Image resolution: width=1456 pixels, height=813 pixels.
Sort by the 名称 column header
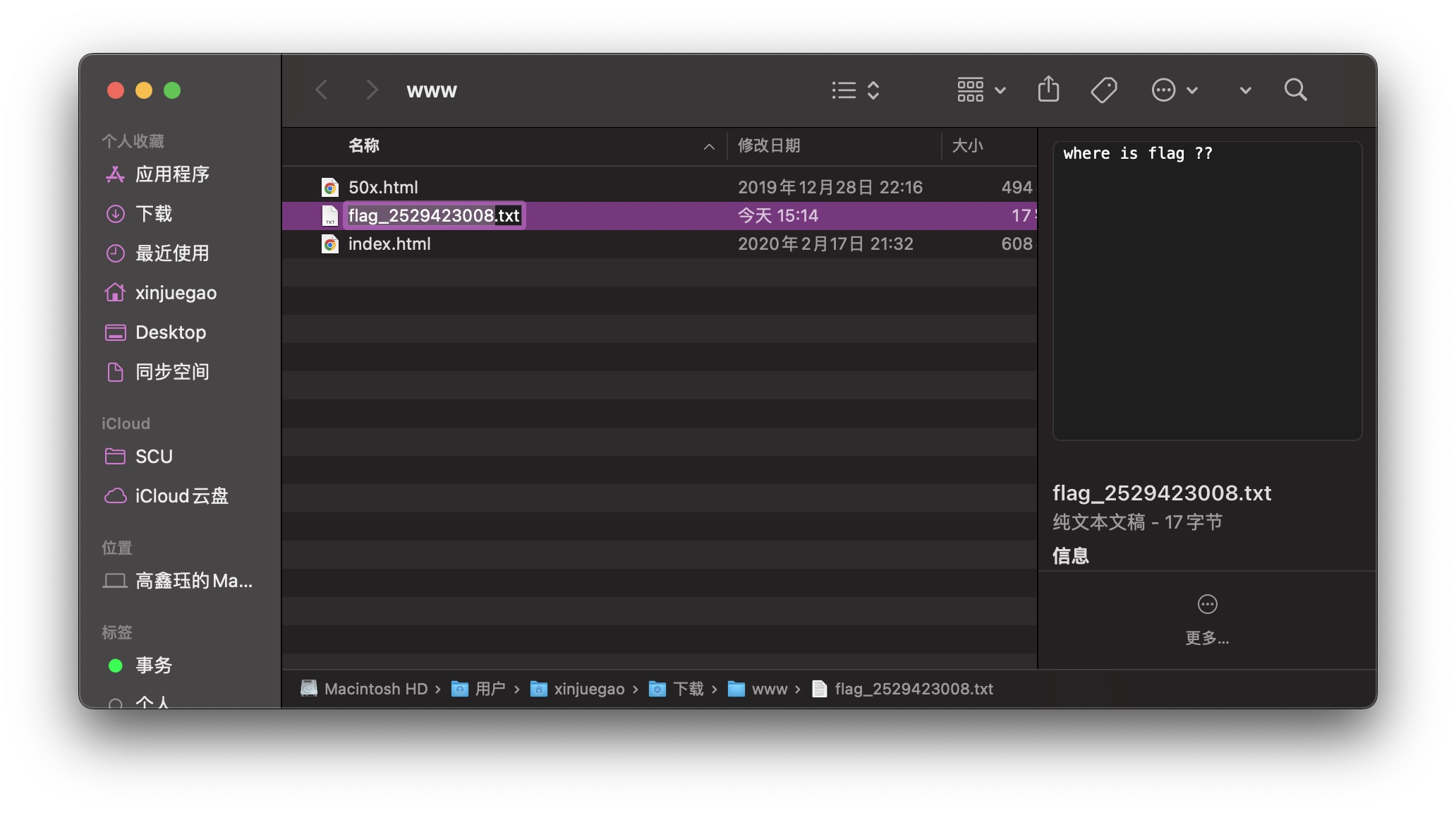(364, 145)
